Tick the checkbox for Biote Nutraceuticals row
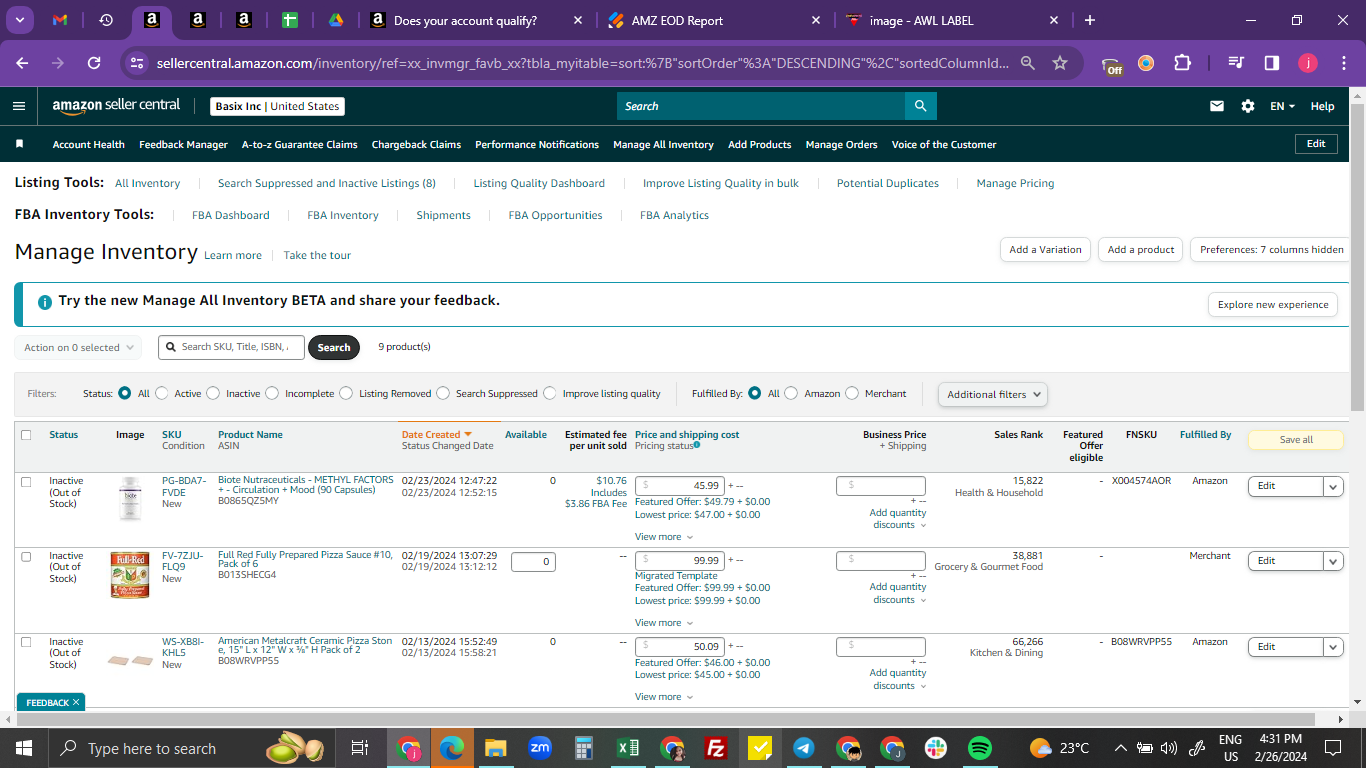 26,481
